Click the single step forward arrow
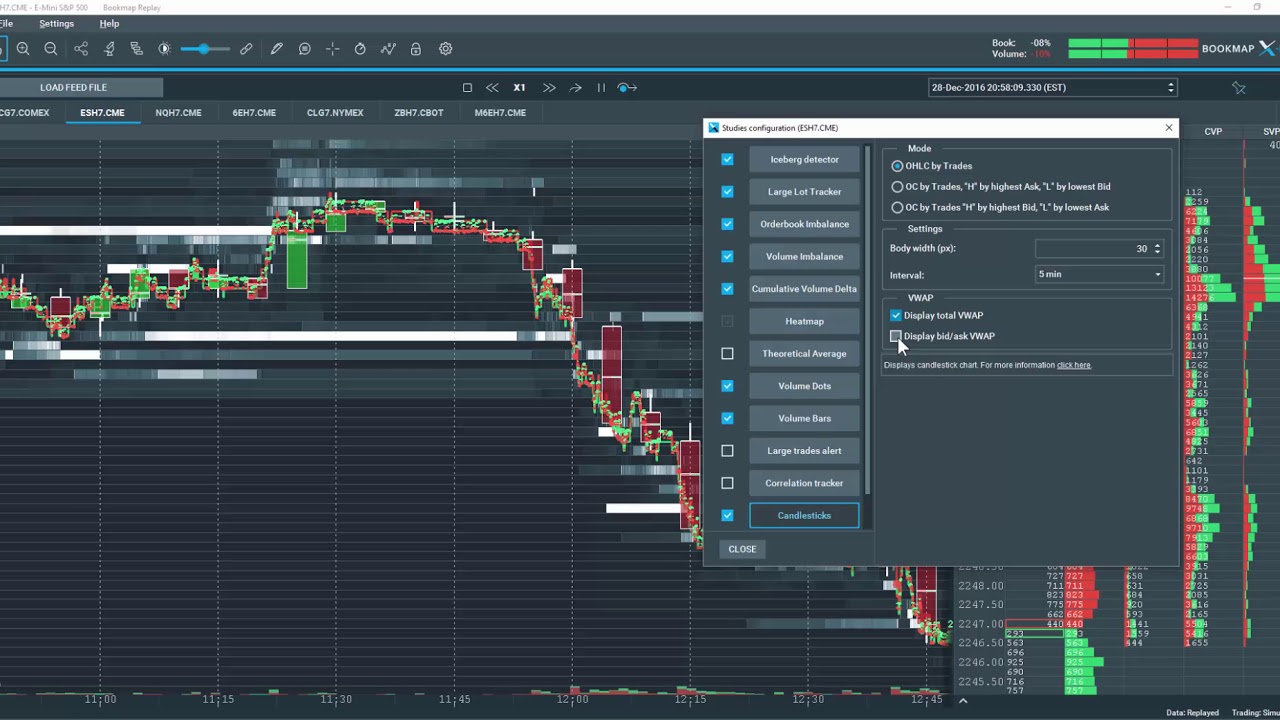The width and height of the screenshot is (1280, 720). pyautogui.click(x=576, y=88)
